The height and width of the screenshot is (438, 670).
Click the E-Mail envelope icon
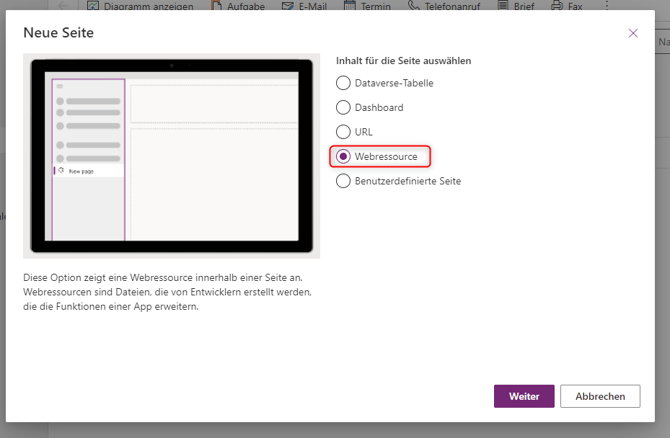(x=288, y=5)
